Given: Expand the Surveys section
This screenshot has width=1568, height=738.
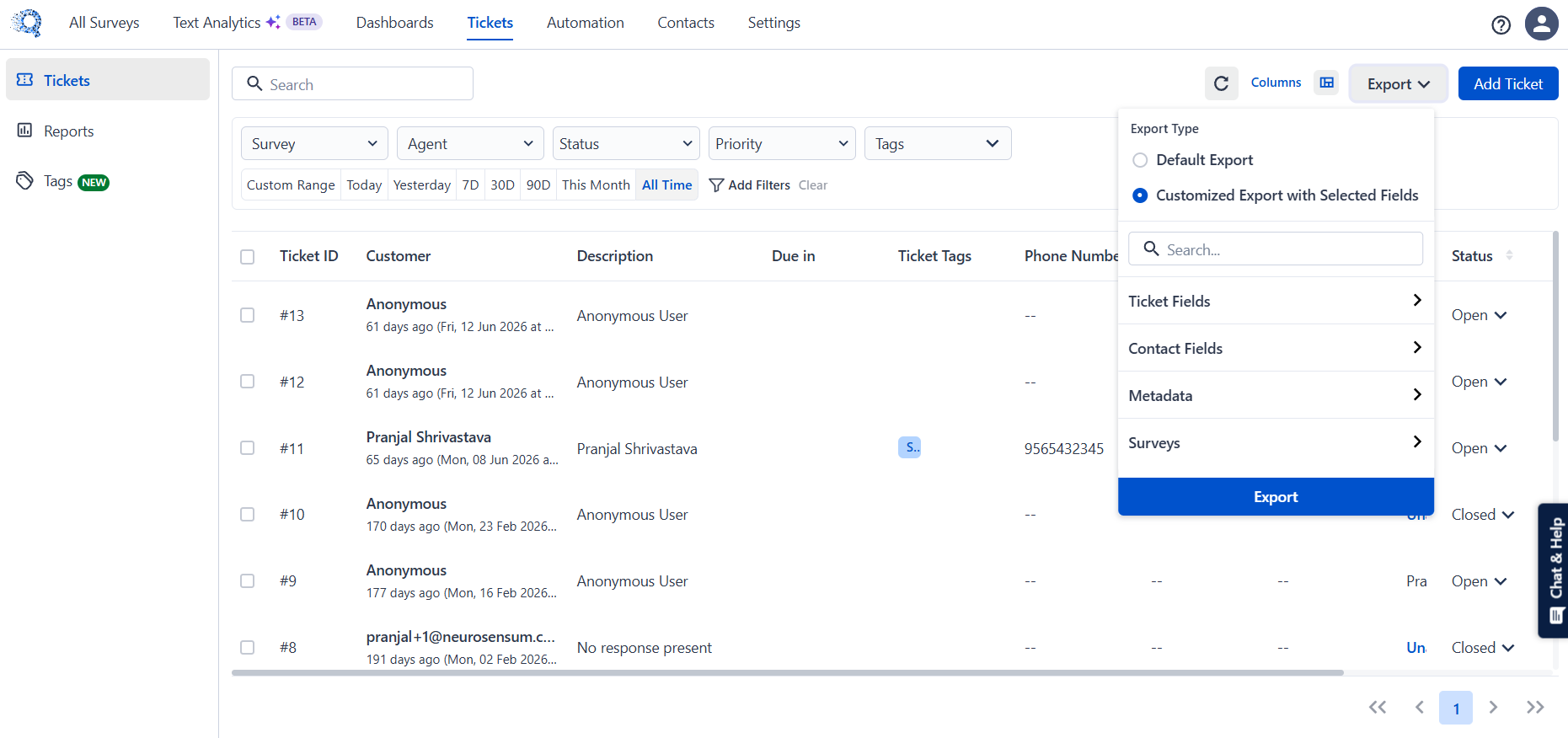Looking at the screenshot, I should 1276,442.
